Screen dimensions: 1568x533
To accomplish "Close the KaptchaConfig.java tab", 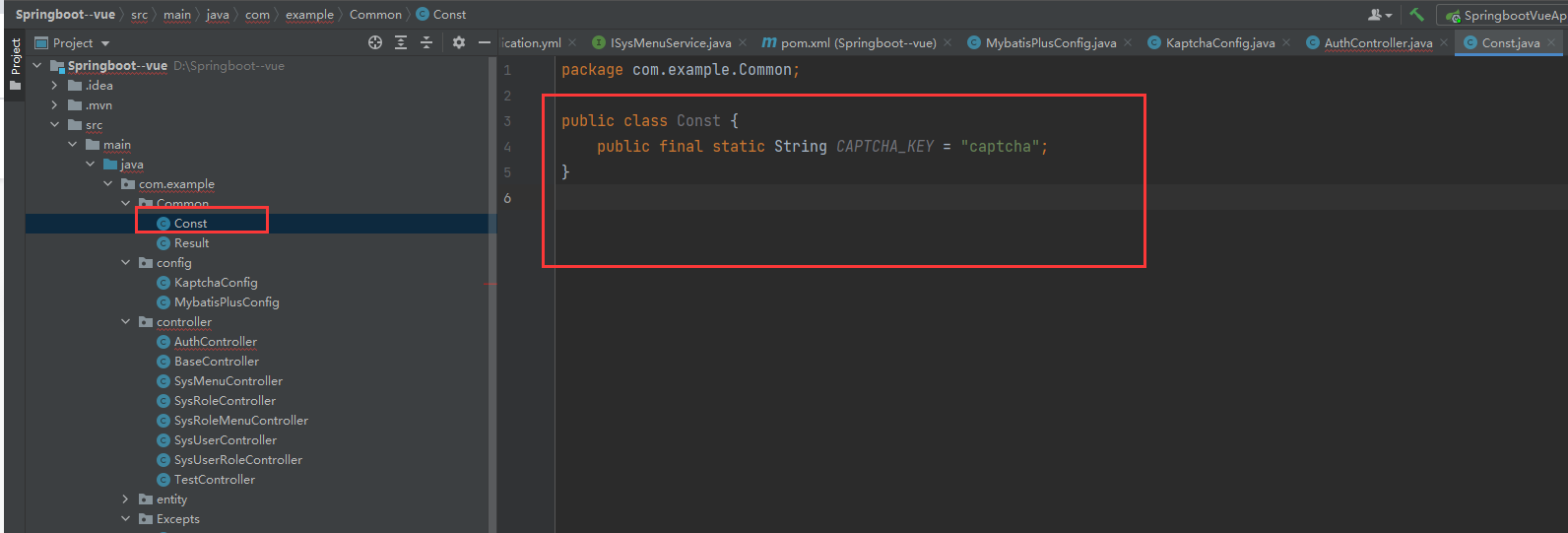I will [1286, 42].
